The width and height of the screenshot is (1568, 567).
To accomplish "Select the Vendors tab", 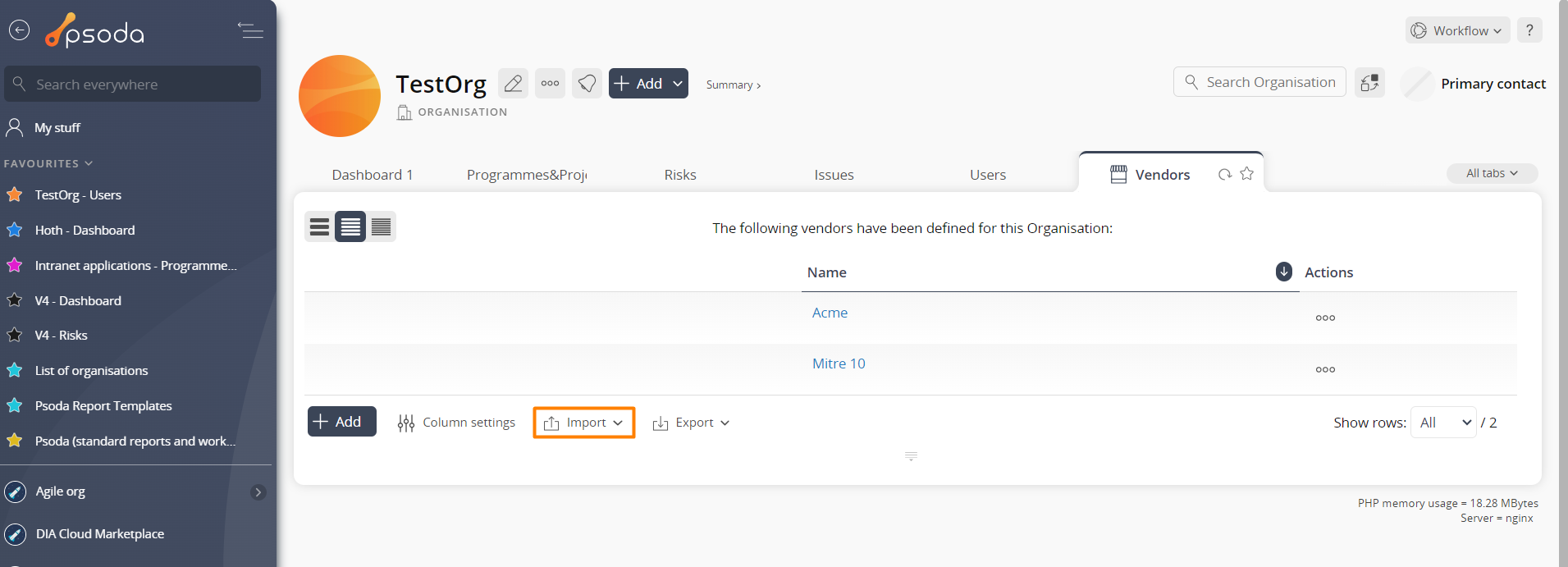I will click(x=1162, y=175).
